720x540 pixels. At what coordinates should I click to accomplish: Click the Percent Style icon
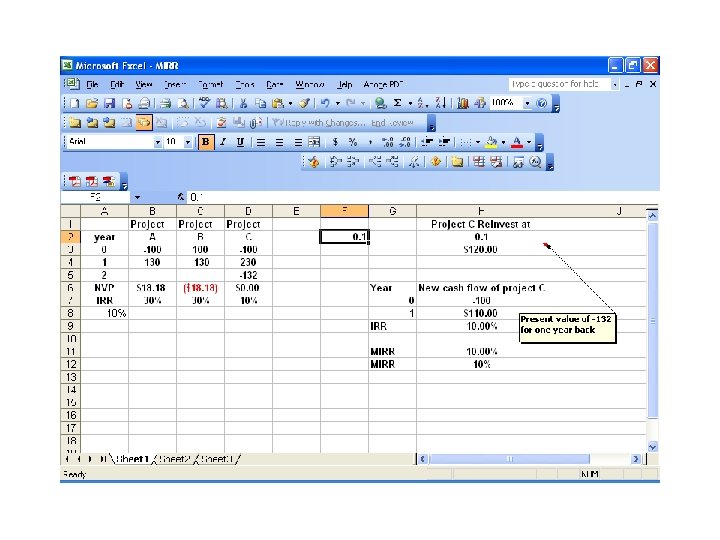pos(353,142)
